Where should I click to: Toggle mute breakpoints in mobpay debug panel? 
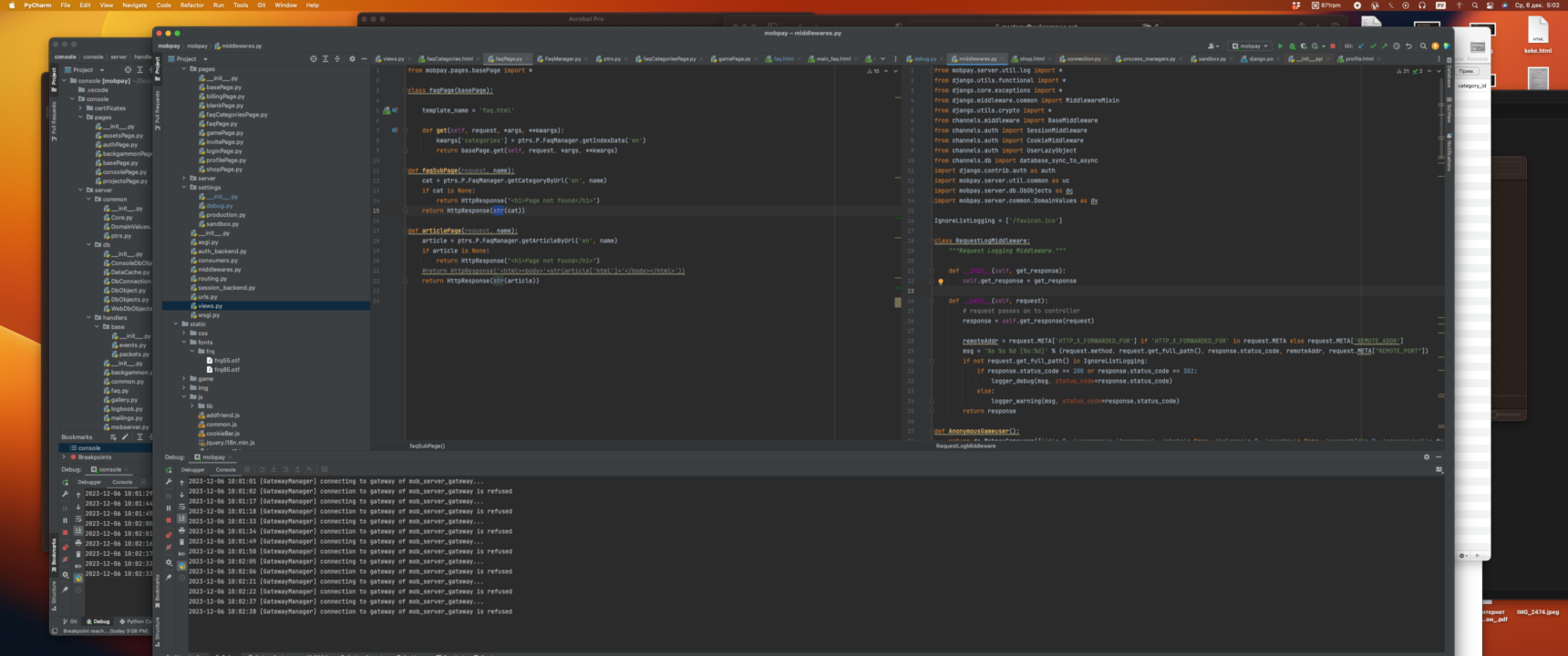tap(169, 548)
